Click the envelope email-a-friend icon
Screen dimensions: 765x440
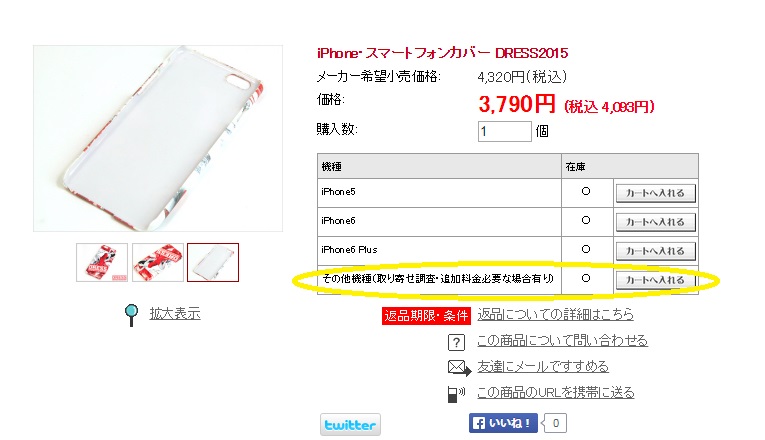tap(459, 367)
